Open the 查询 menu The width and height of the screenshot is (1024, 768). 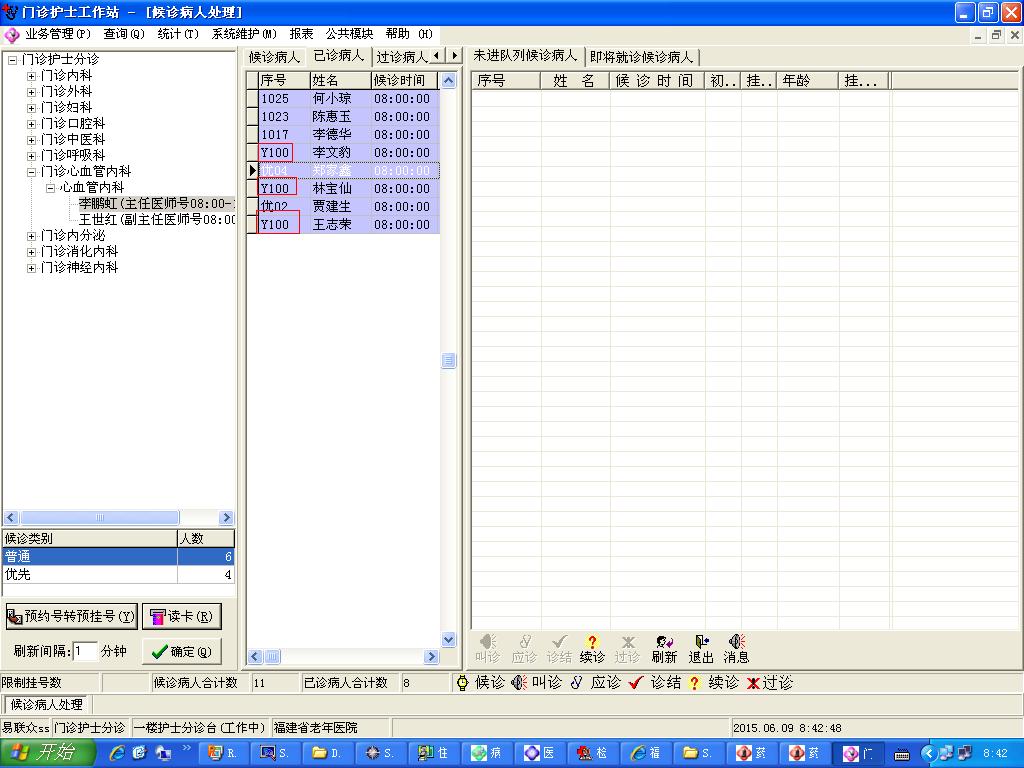(x=124, y=34)
